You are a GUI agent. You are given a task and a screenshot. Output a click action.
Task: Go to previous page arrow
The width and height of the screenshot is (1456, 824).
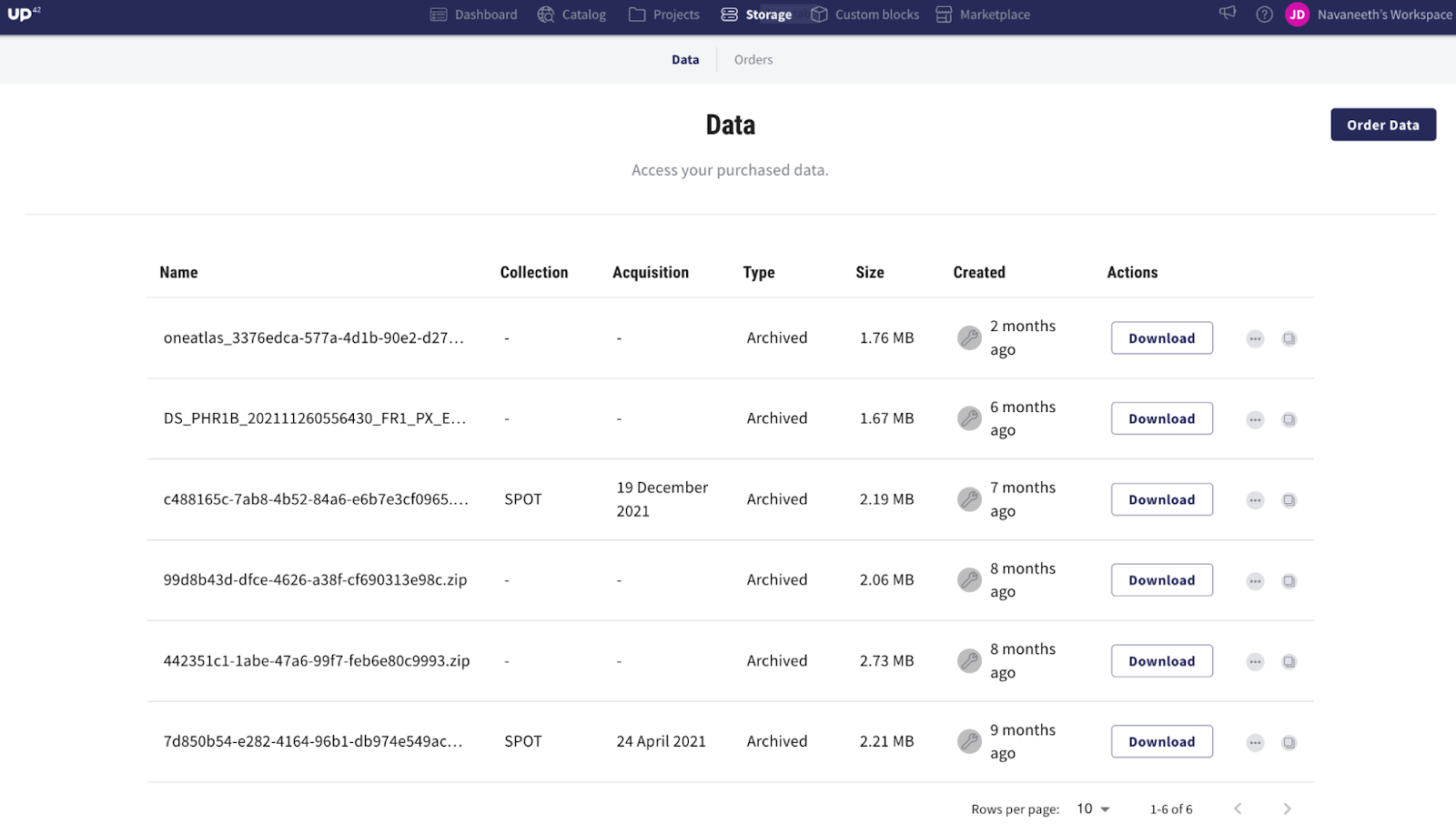point(1238,809)
